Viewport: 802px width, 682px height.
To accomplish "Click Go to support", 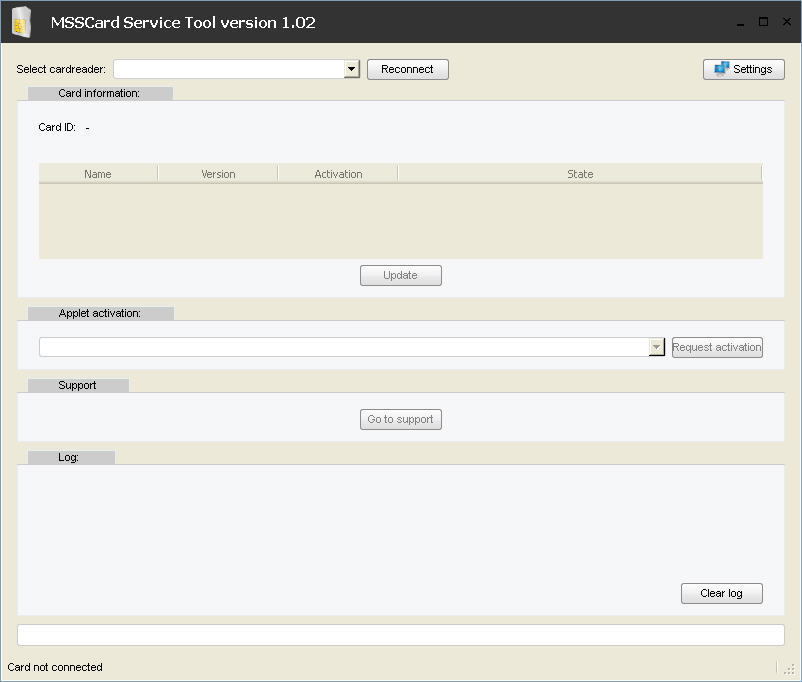I will coord(400,419).
